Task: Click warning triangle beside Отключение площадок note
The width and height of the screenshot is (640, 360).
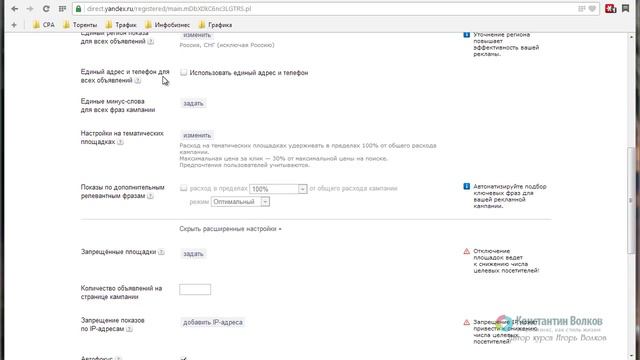Action: [467, 251]
